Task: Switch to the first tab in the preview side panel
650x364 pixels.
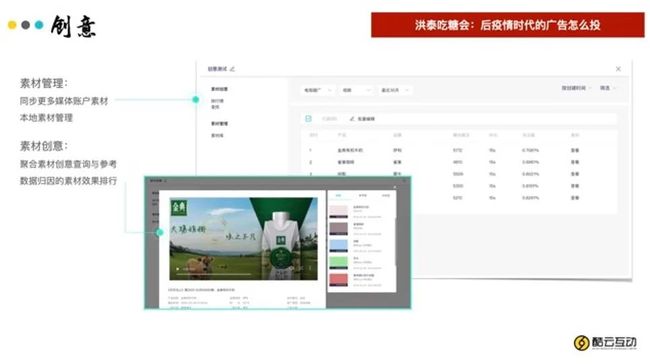Action: pos(339,195)
